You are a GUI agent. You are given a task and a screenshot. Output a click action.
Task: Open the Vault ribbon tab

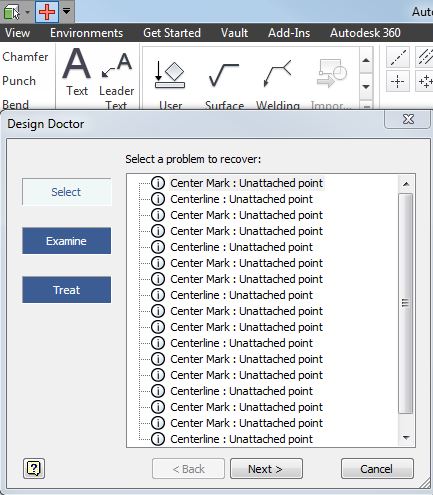tap(234, 33)
